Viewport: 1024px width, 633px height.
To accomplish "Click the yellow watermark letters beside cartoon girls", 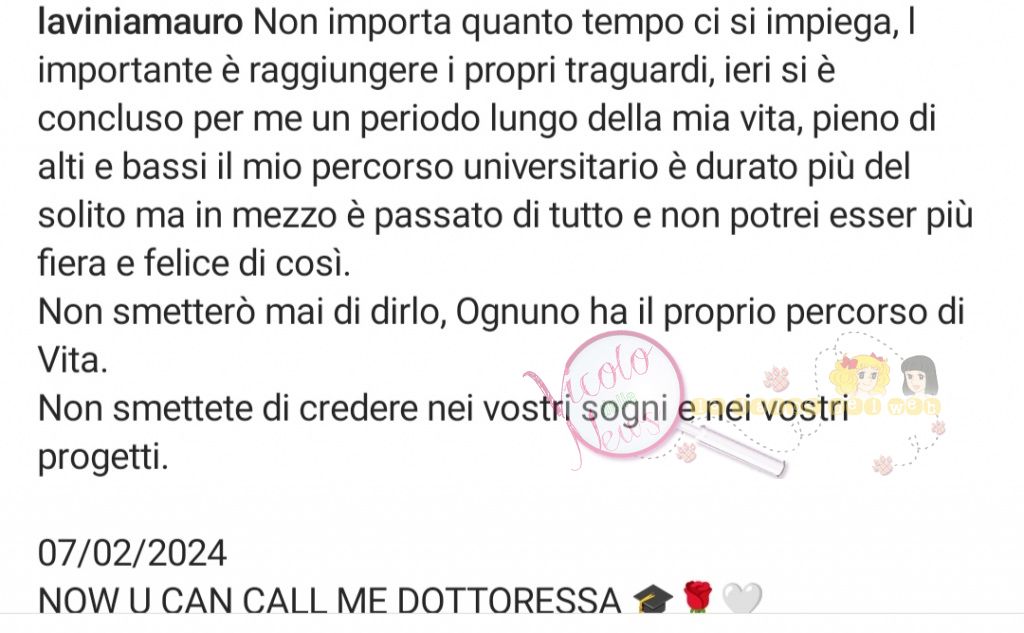I will pyautogui.click(x=816, y=406).
